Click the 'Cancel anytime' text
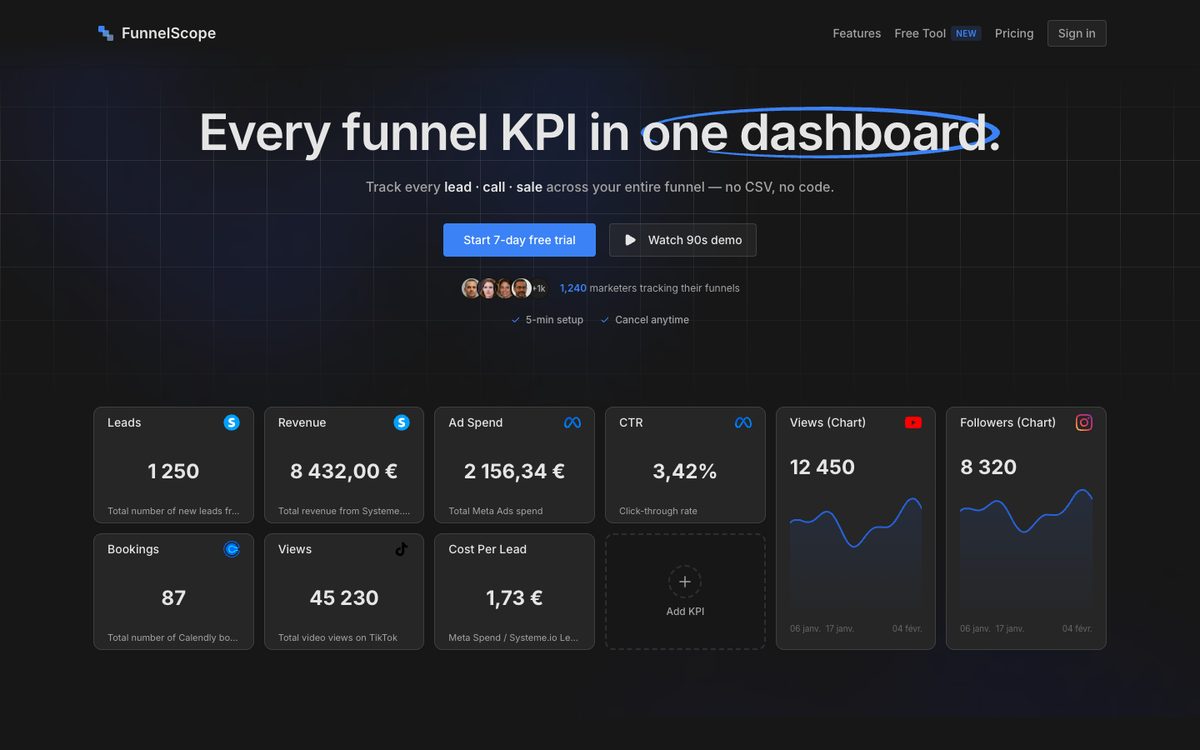Viewport: 1200px width, 750px height. 652,320
